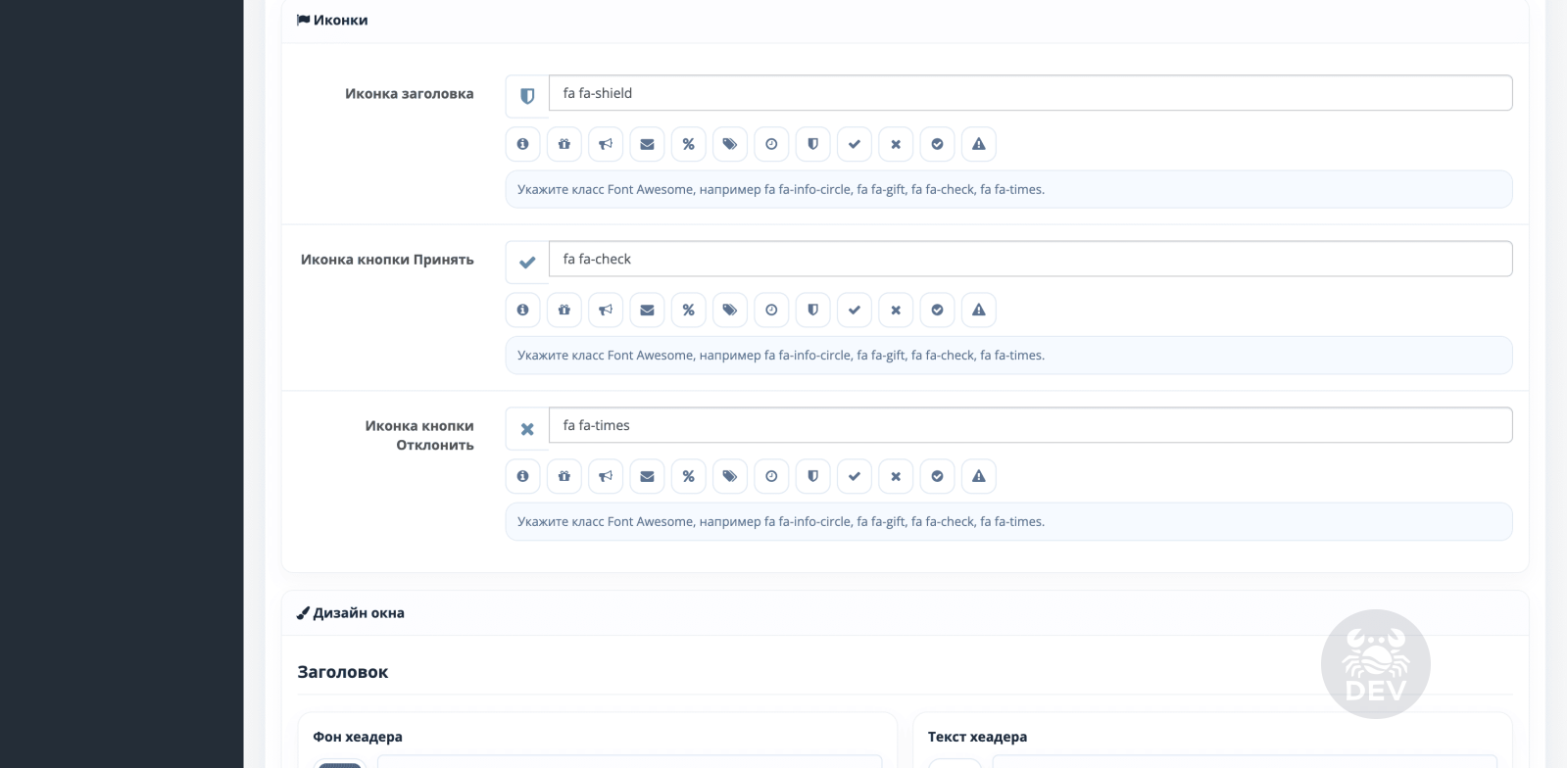This screenshot has height=768, width=1568.
Task: Click shield preview beside fa fa-shield field
Action: pyautogui.click(x=527, y=96)
